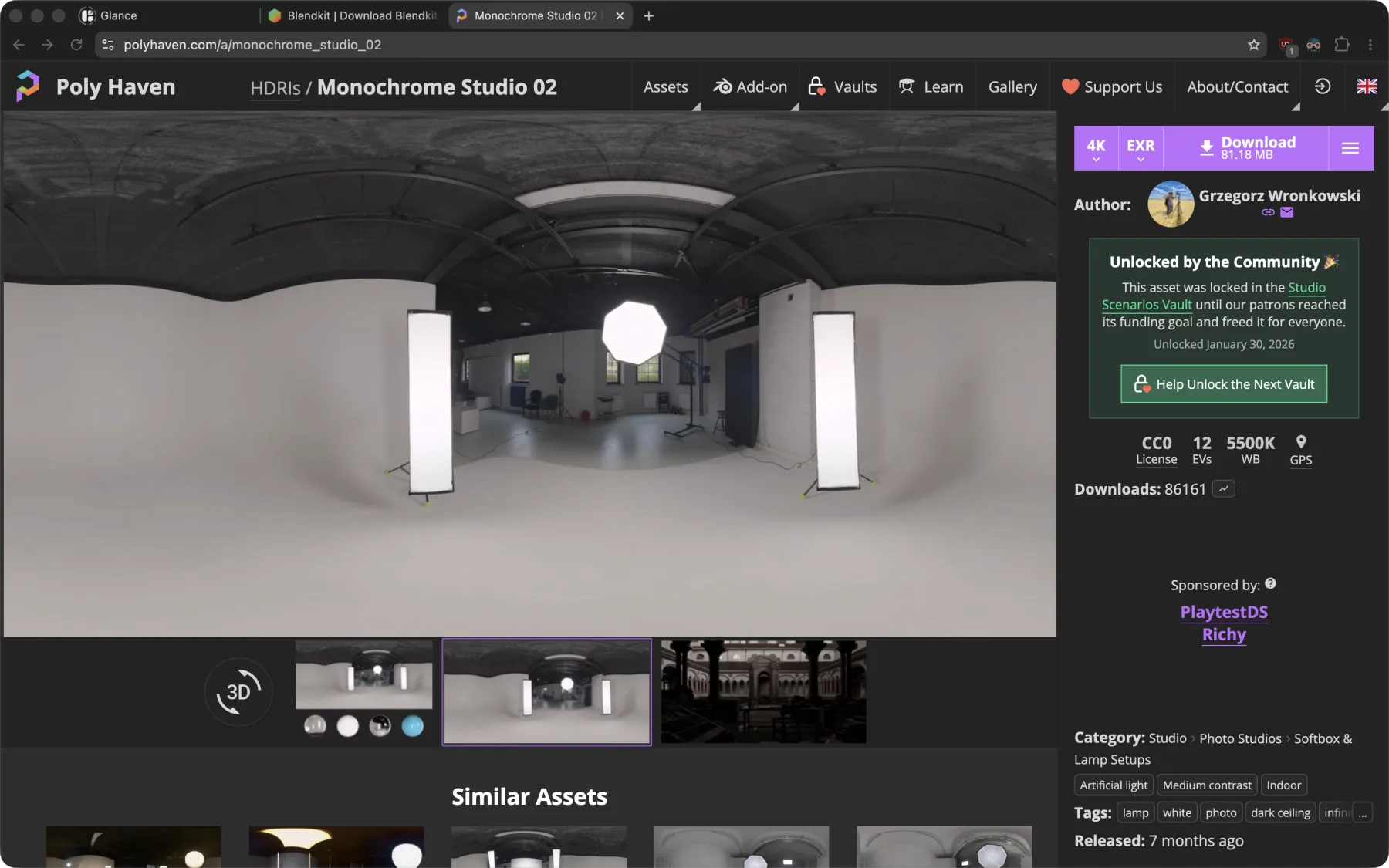Open the Studio category link
1389x868 pixels.
[1168, 738]
